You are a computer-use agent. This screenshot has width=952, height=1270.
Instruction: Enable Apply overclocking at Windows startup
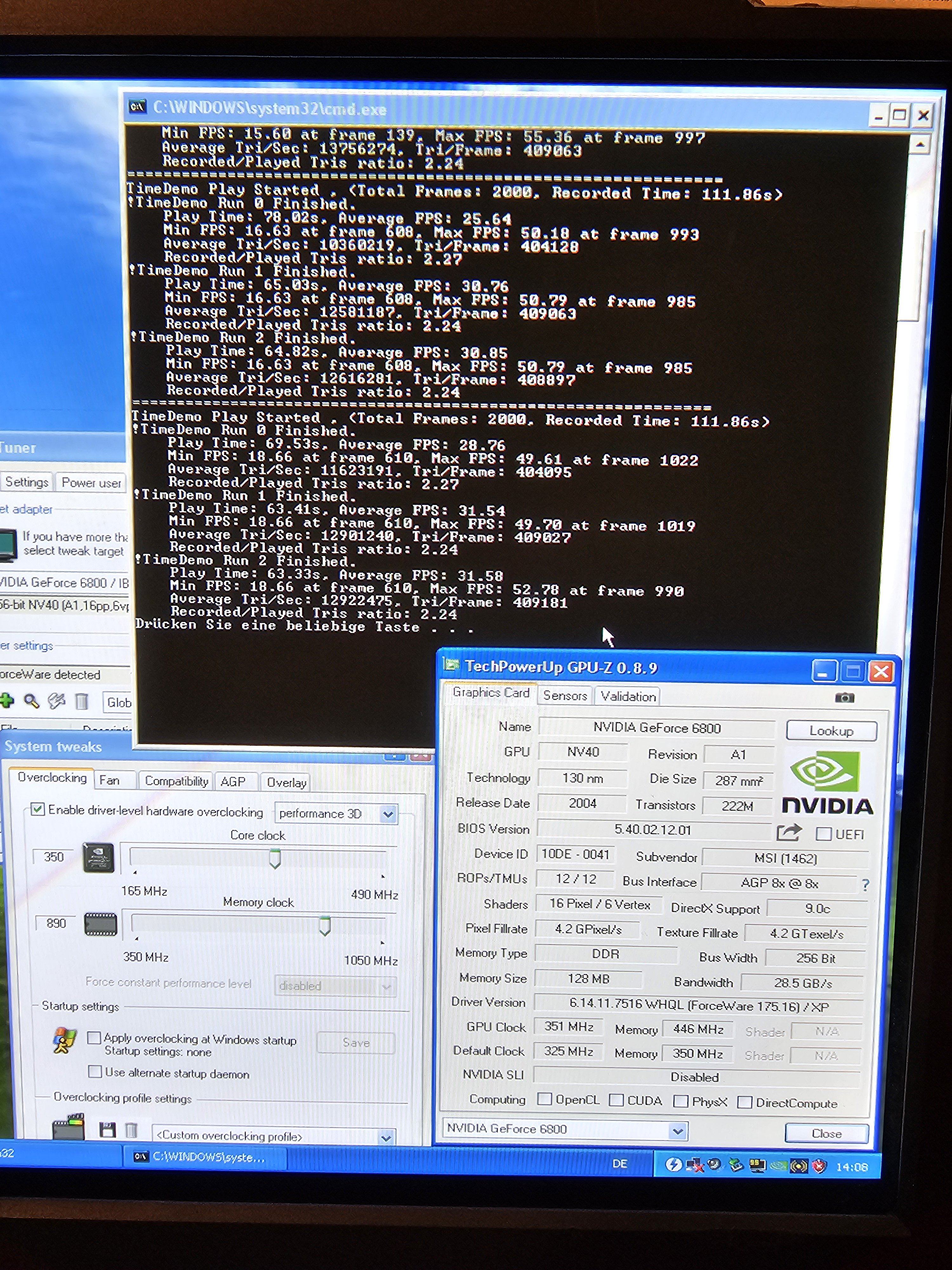[x=94, y=1038]
